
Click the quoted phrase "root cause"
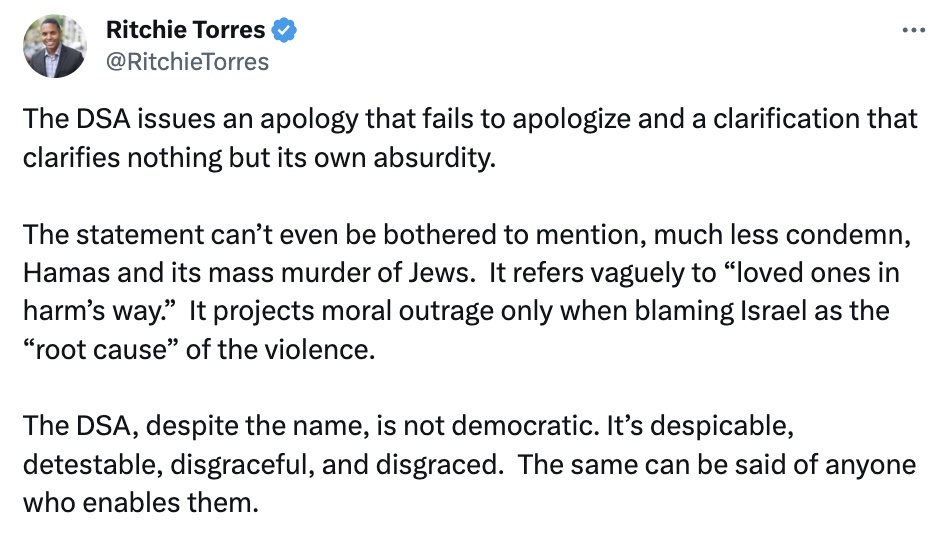tap(100, 350)
